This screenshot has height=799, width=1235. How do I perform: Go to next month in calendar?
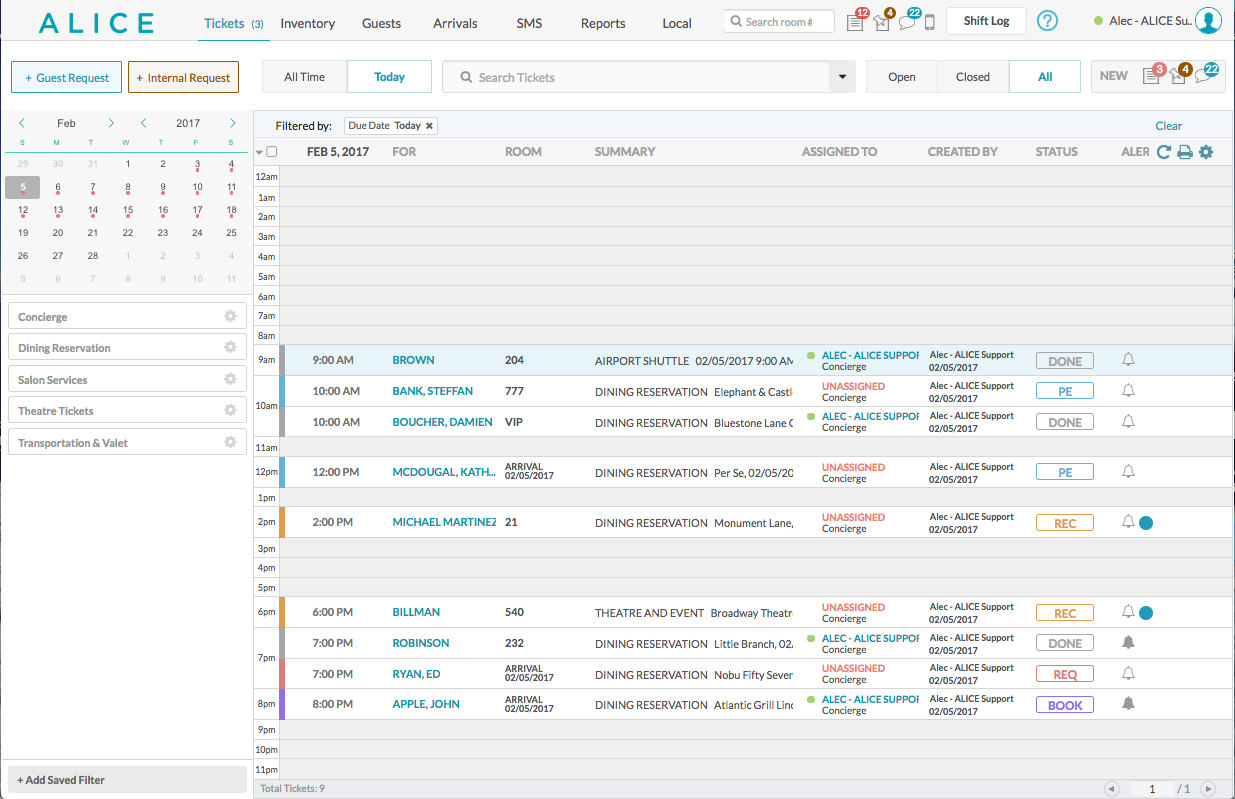[x=111, y=123]
